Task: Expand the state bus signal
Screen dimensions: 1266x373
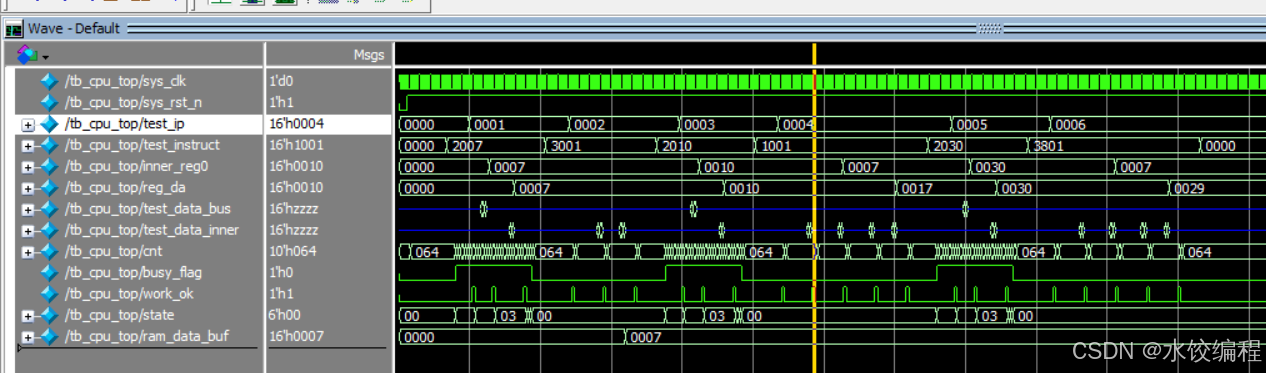Action: tap(28, 316)
